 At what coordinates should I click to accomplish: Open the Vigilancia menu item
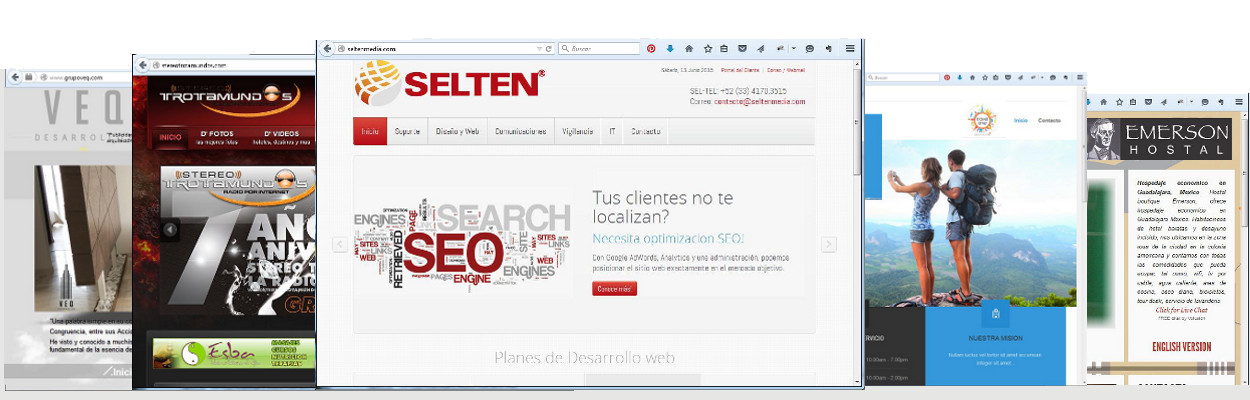577,131
